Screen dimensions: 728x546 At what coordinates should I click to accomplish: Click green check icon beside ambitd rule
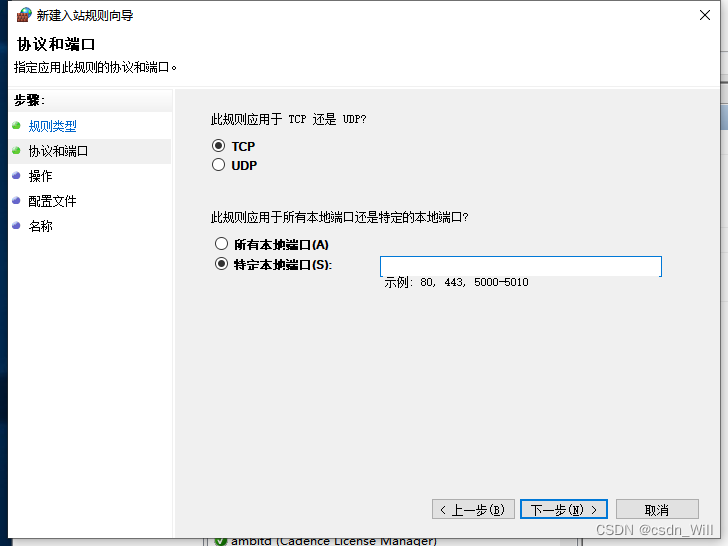pos(221,541)
